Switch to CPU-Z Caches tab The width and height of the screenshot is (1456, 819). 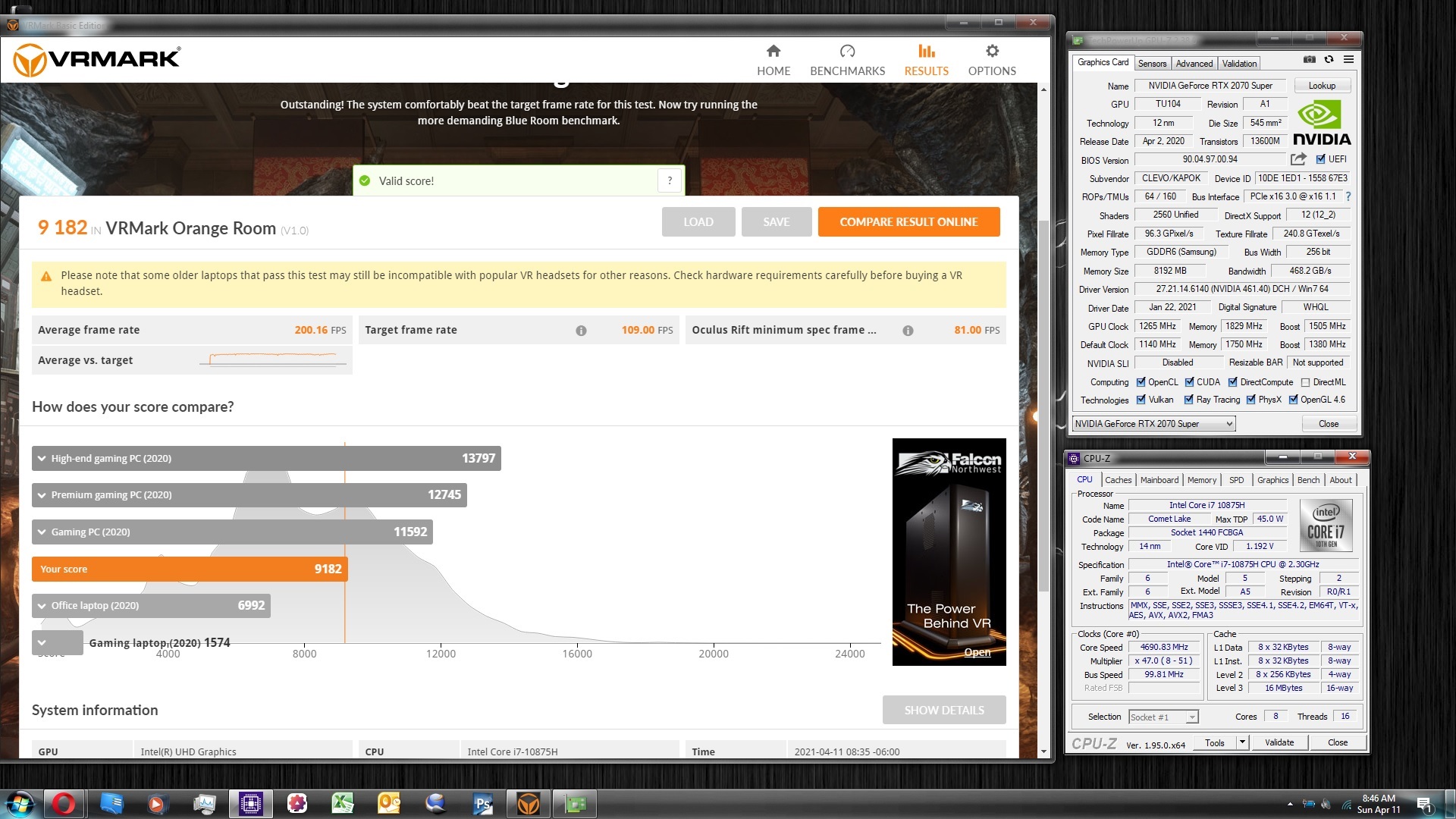tap(1118, 480)
